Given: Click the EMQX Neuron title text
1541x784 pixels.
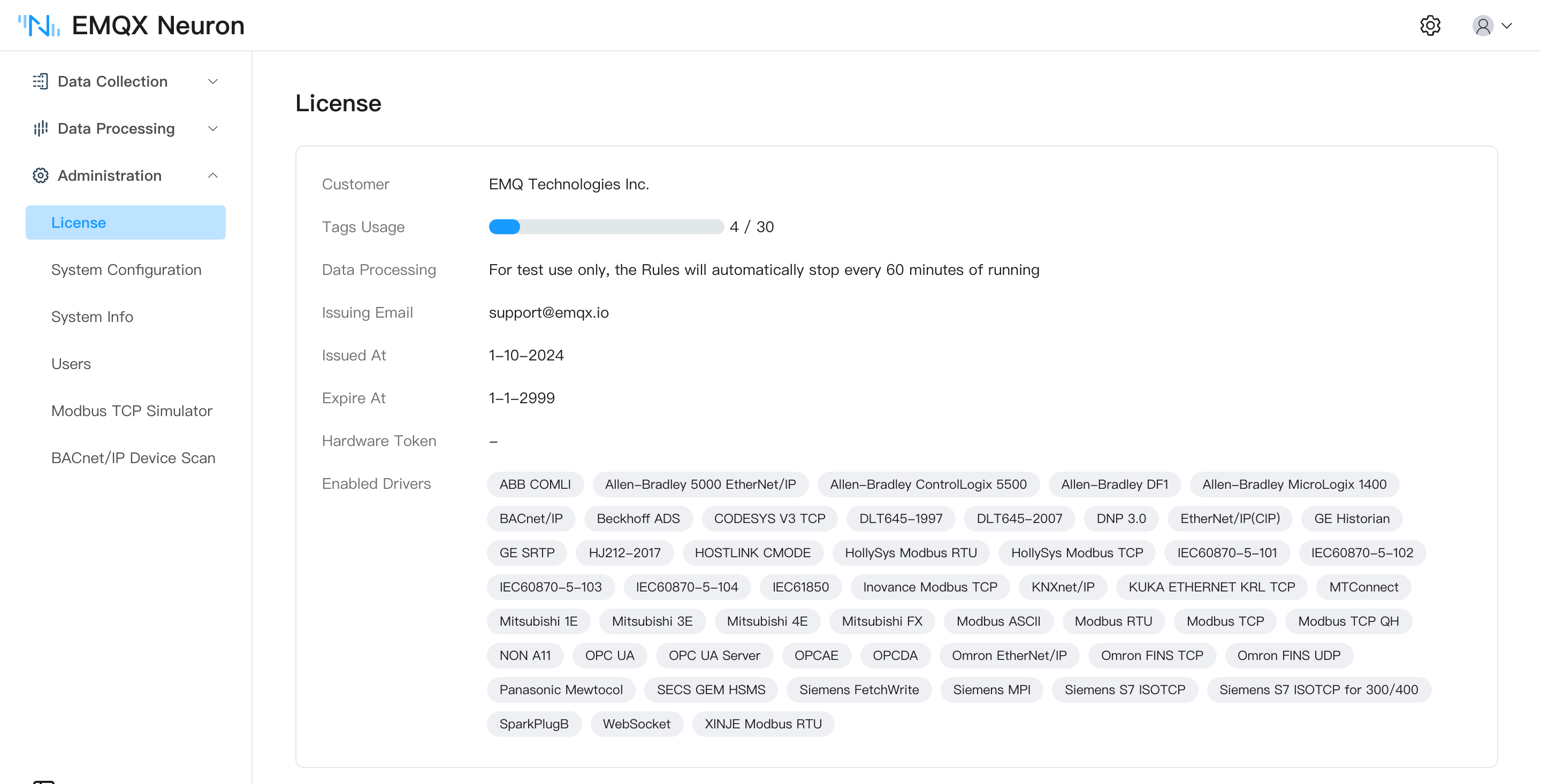Looking at the screenshot, I should pos(158,26).
